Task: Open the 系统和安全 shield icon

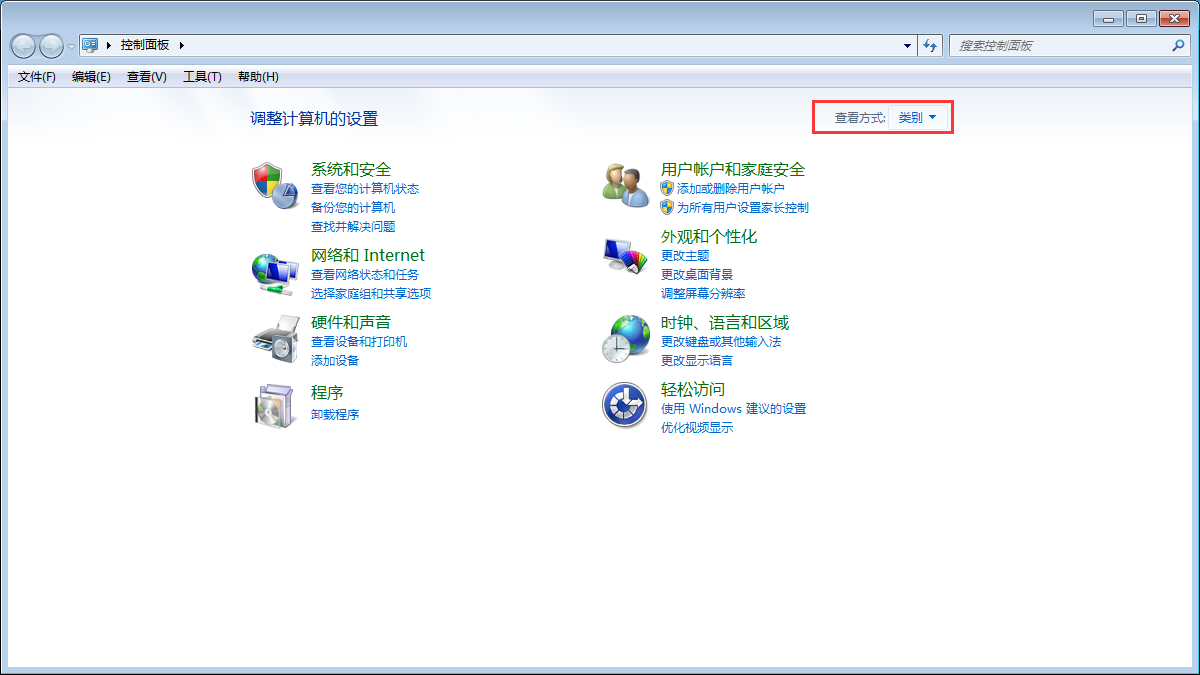Action: click(274, 185)
